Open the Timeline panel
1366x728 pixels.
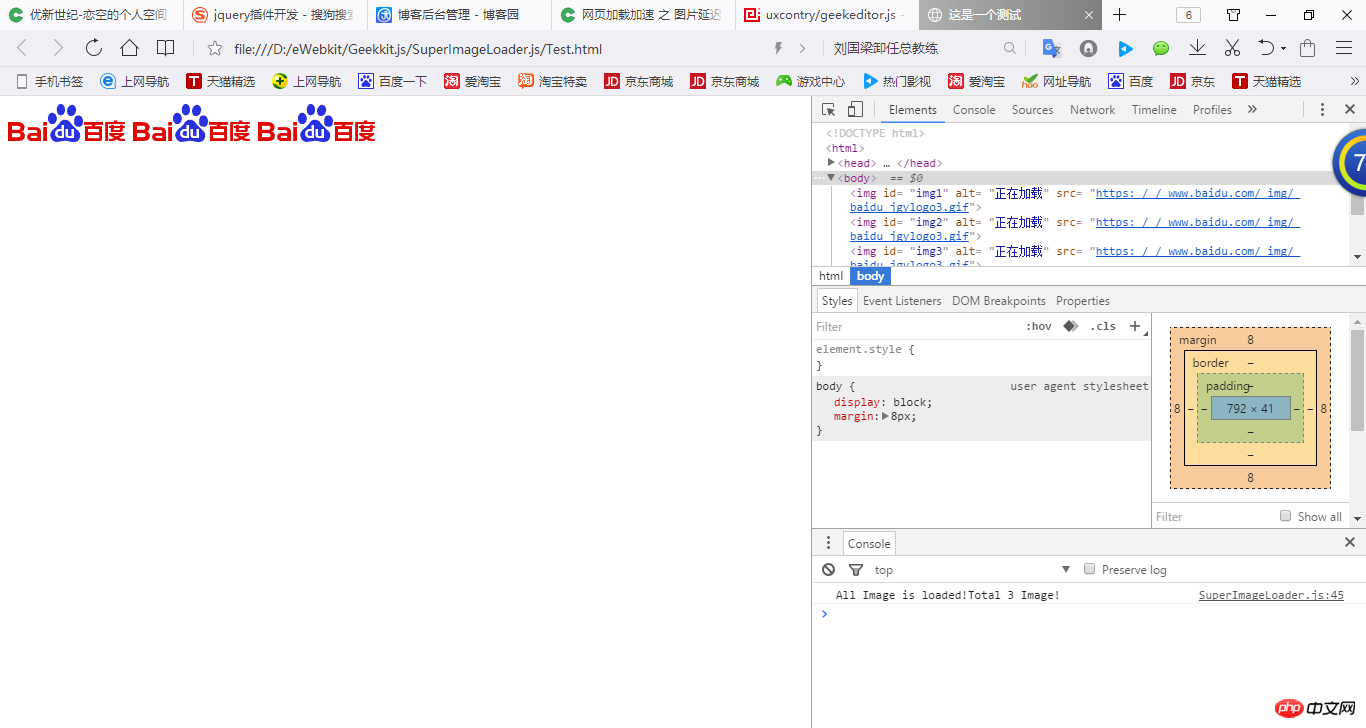pos(1154,110)
